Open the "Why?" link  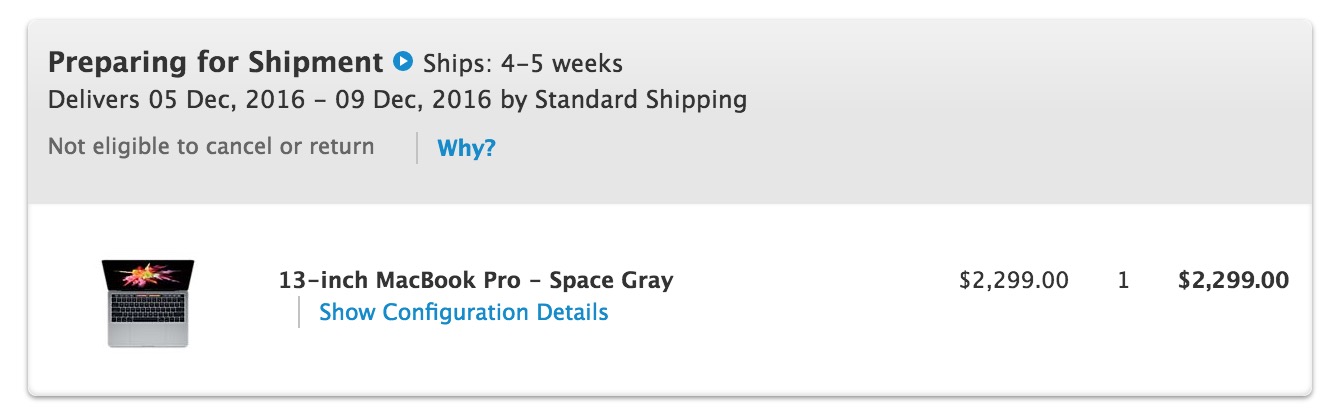point(466,149)
